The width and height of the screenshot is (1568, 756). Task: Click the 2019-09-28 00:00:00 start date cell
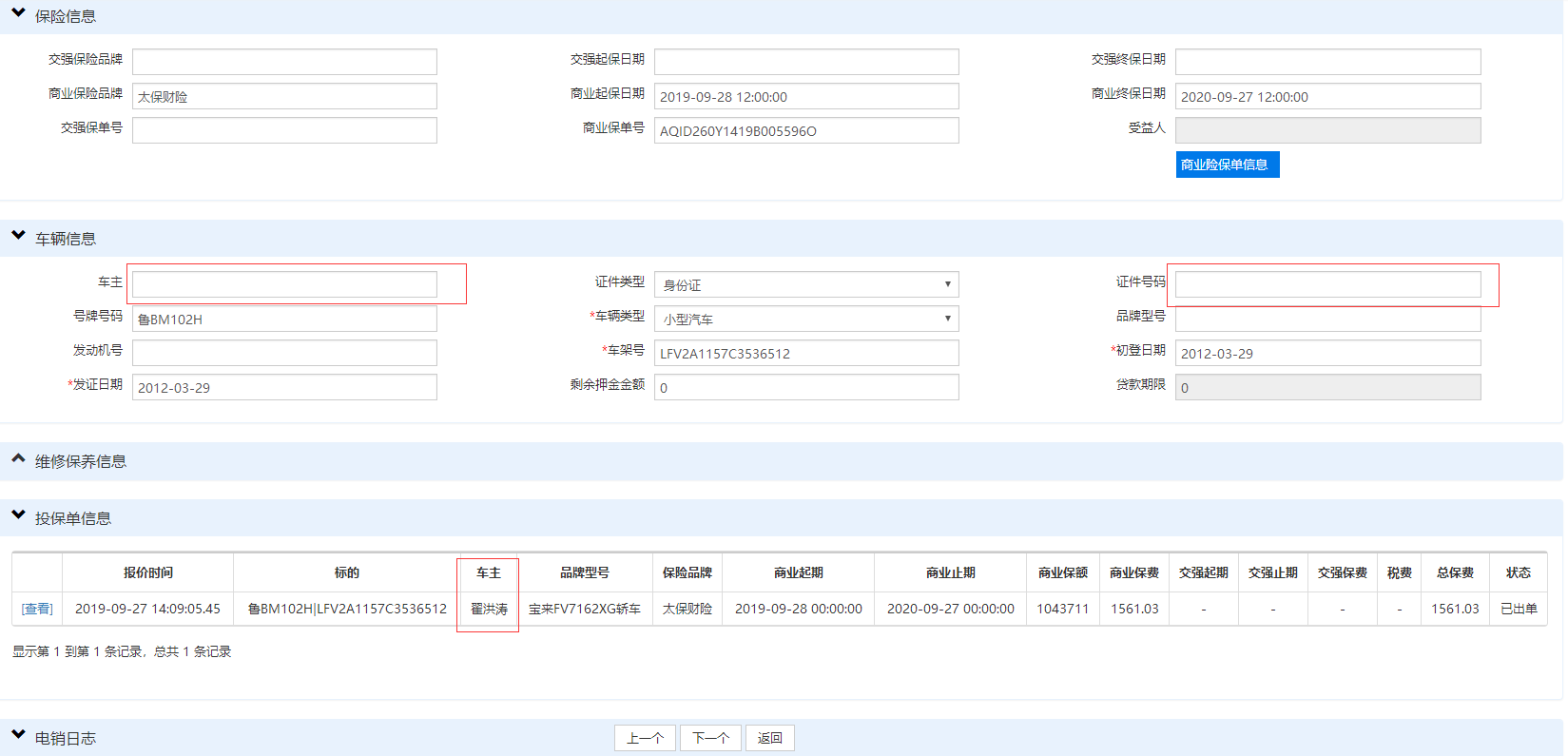tap(799, 609)
